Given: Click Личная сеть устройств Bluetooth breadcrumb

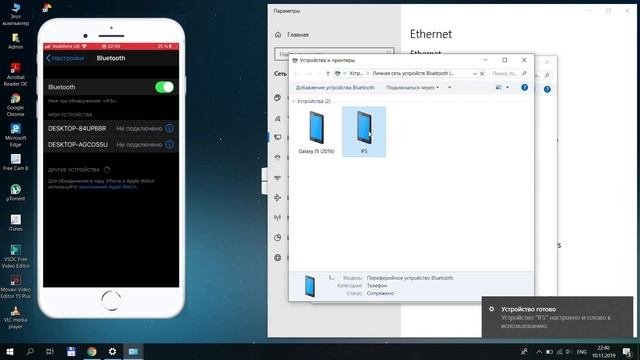Looking at the screenshot, I should coord(413,73).
